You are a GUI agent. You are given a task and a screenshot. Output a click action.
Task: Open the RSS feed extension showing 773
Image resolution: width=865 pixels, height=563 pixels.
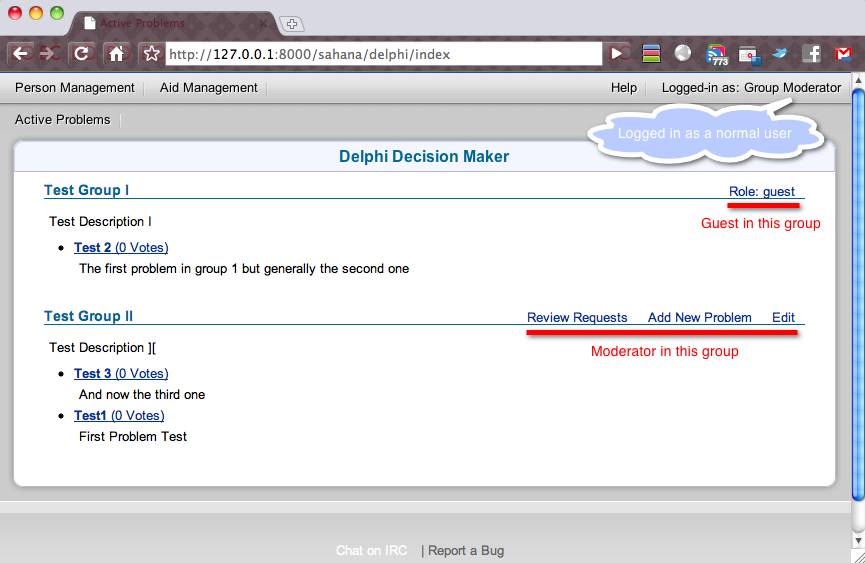(716, 54)
